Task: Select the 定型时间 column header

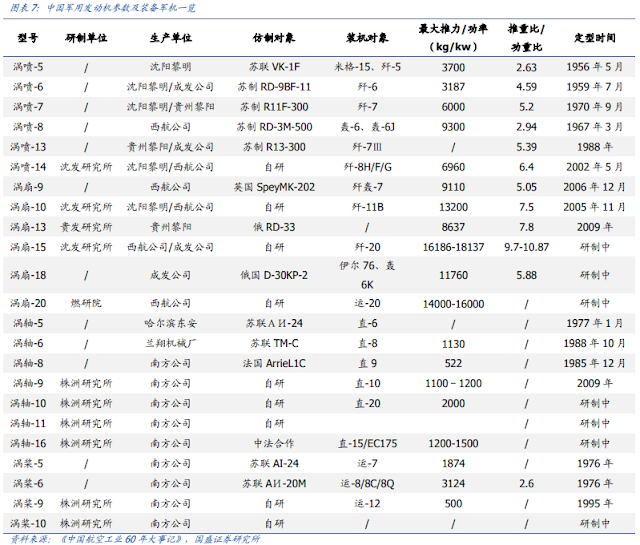Action: coord(595,38)
